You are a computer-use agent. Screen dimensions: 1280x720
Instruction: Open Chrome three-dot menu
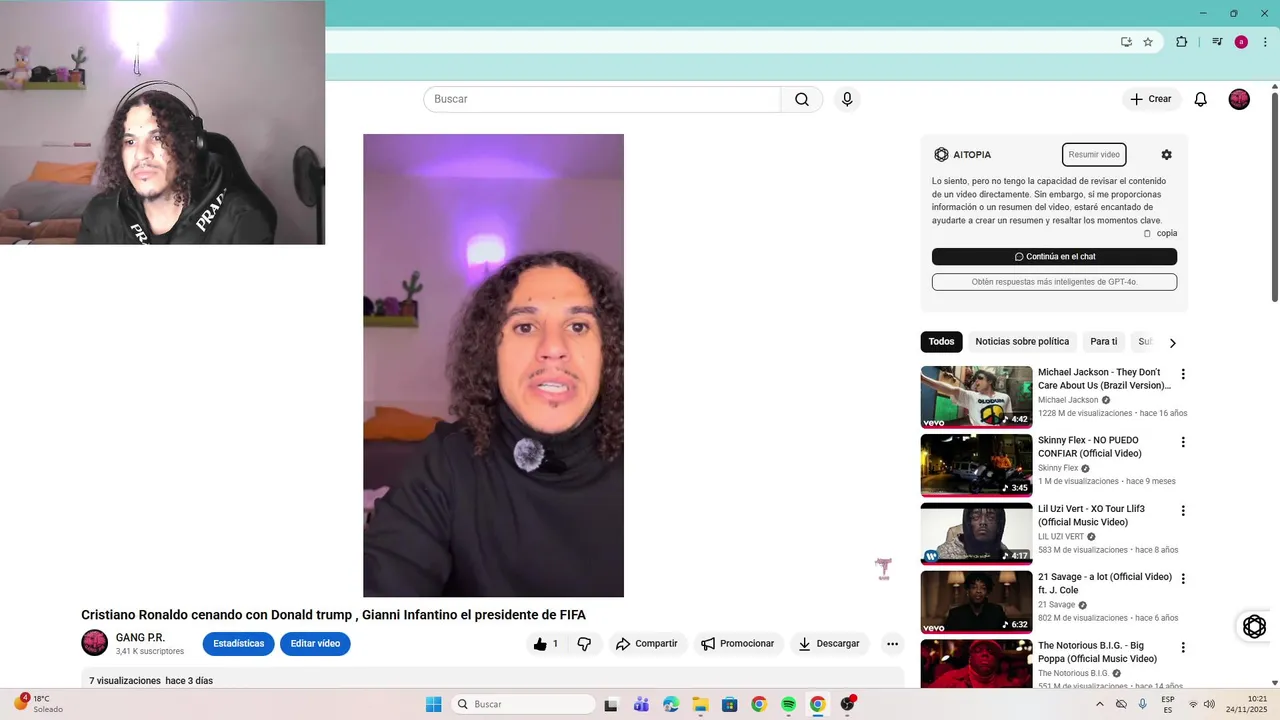click(1265, 42)
